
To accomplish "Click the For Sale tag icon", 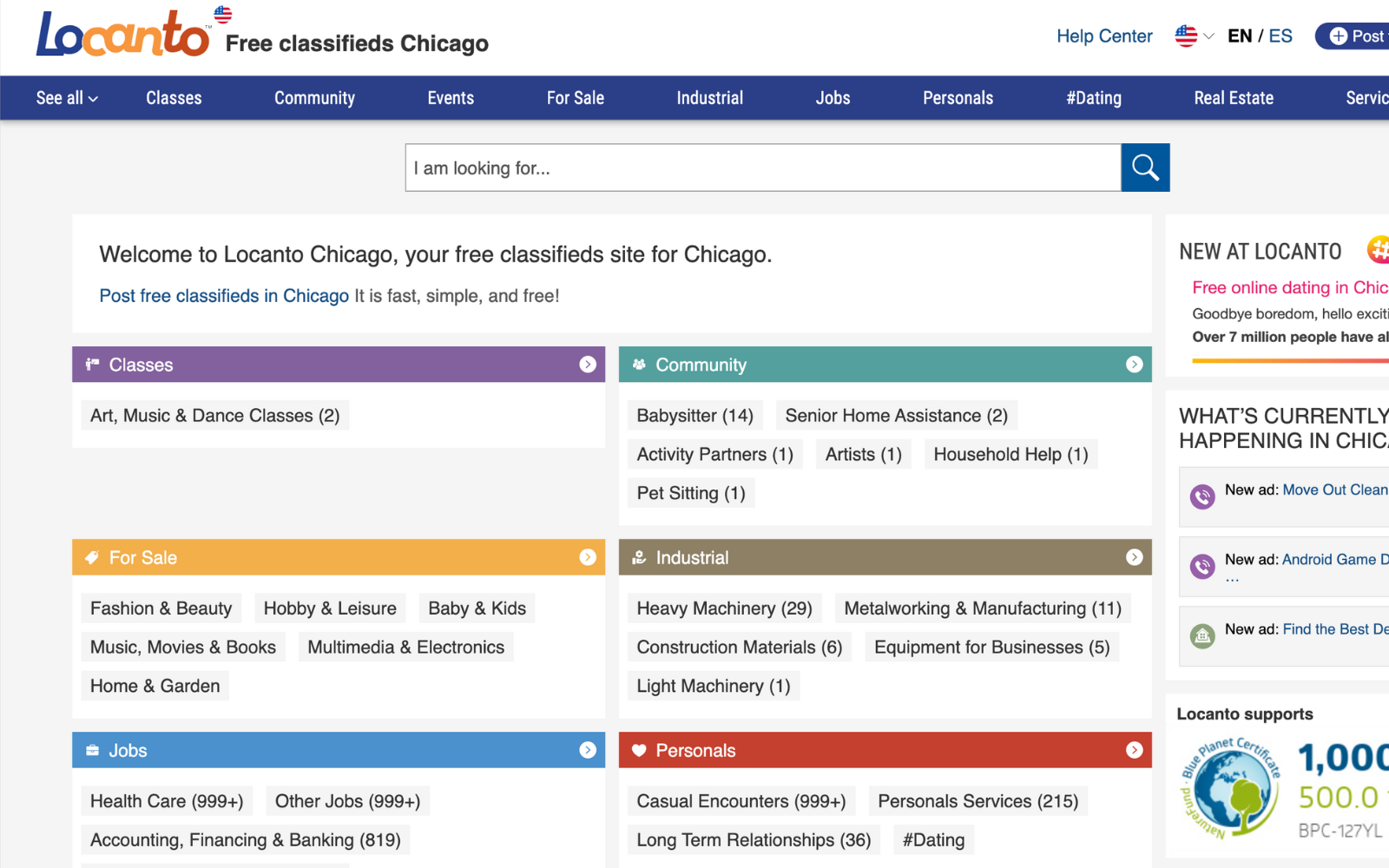I will tap(92, 557).
